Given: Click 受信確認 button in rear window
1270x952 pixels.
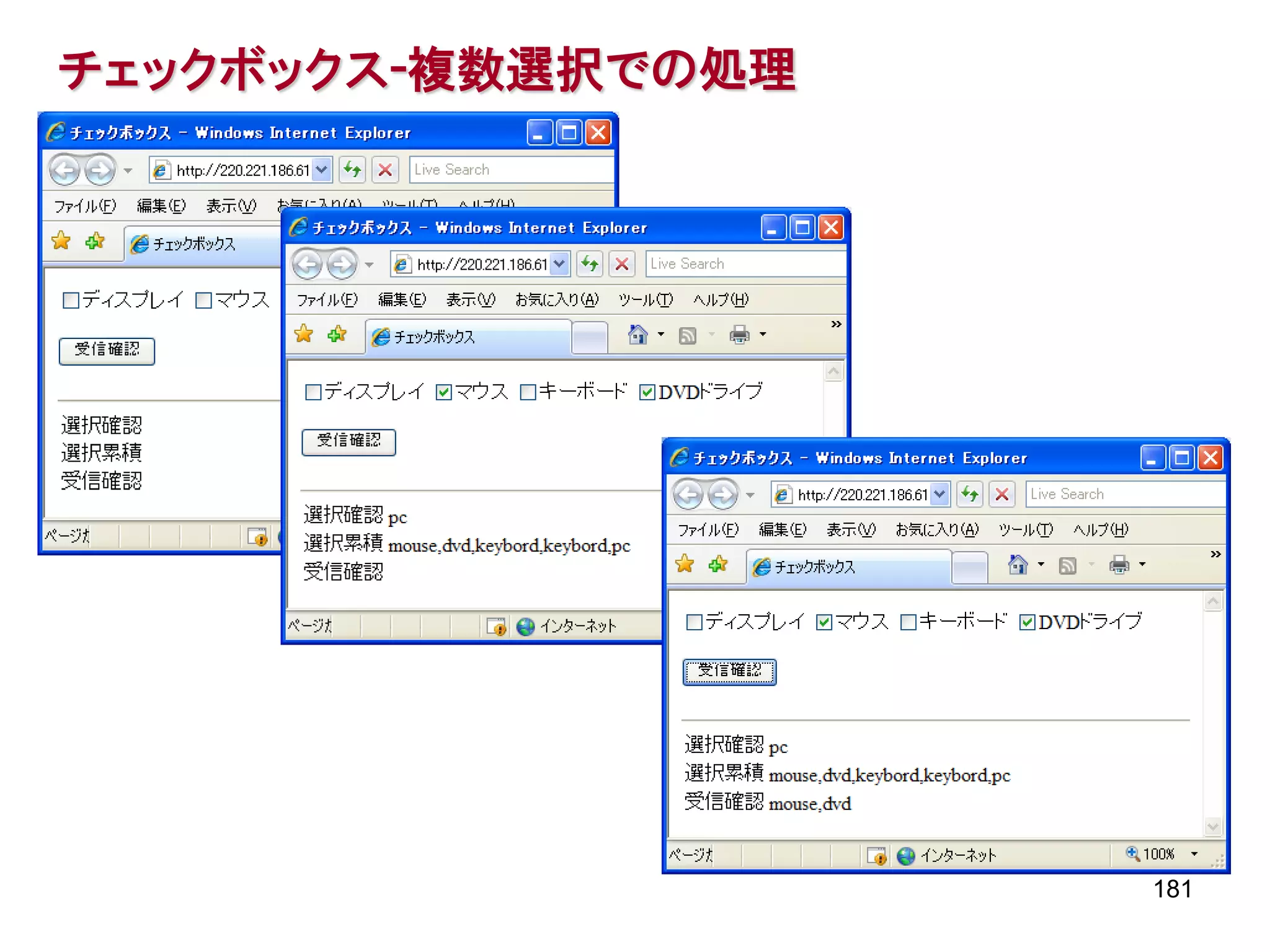Looking at the screenshot, I should click(x=107, y=351).
